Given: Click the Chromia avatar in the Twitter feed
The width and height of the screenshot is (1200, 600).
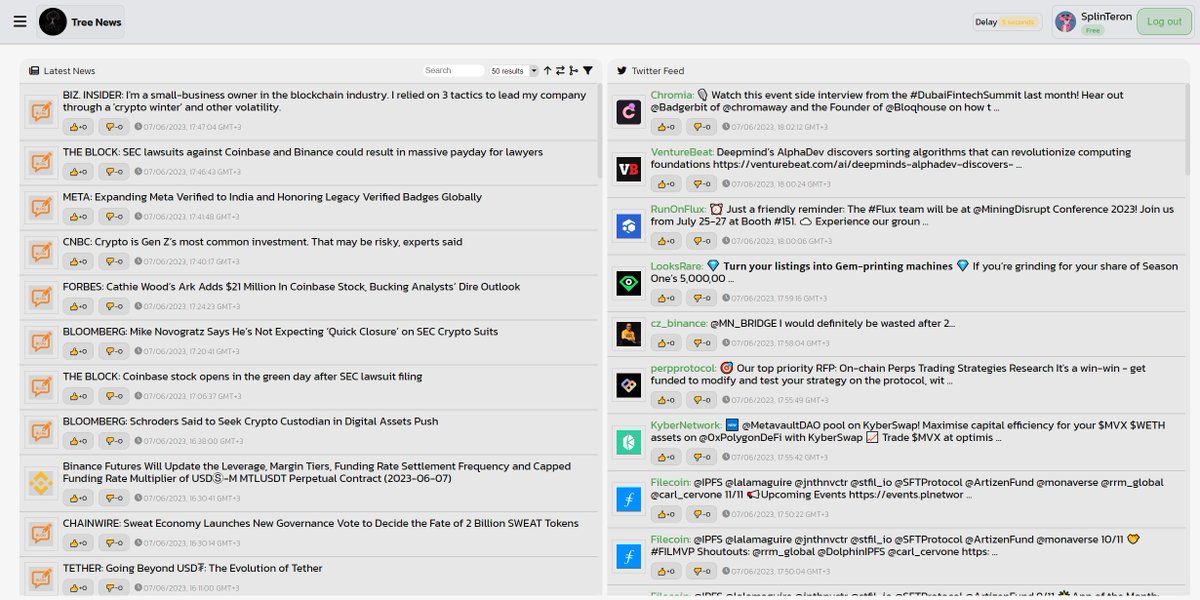Looking at the screenshot, I should tap(628, 111).
